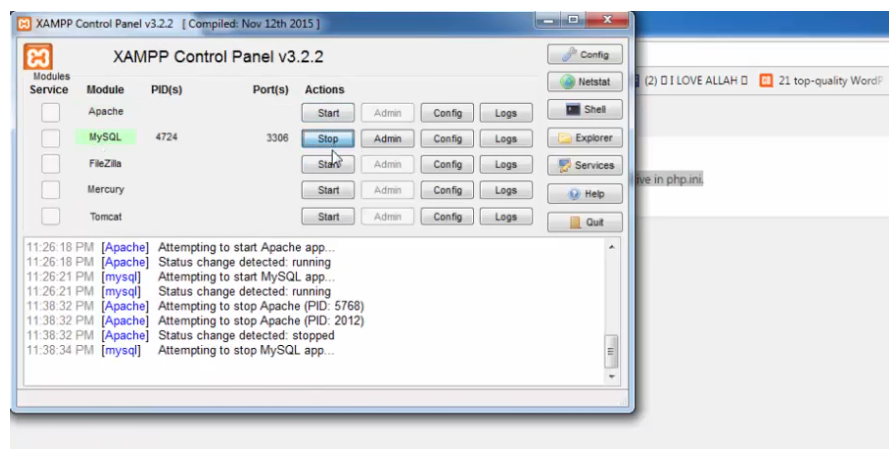Click the XAMPP title bar icon
The height and width of the screenshot is (449, 889).
tap(24, 24)
